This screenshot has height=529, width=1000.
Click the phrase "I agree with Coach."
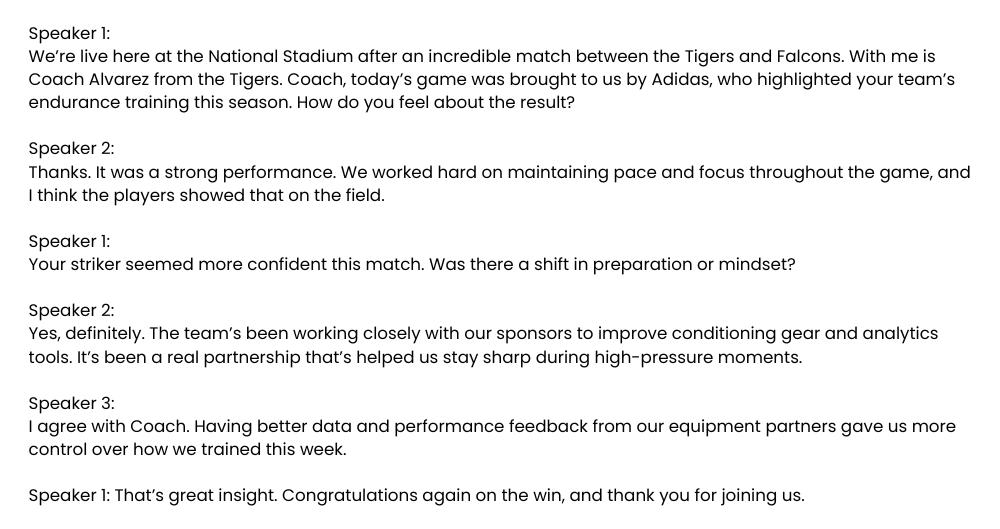108,426
